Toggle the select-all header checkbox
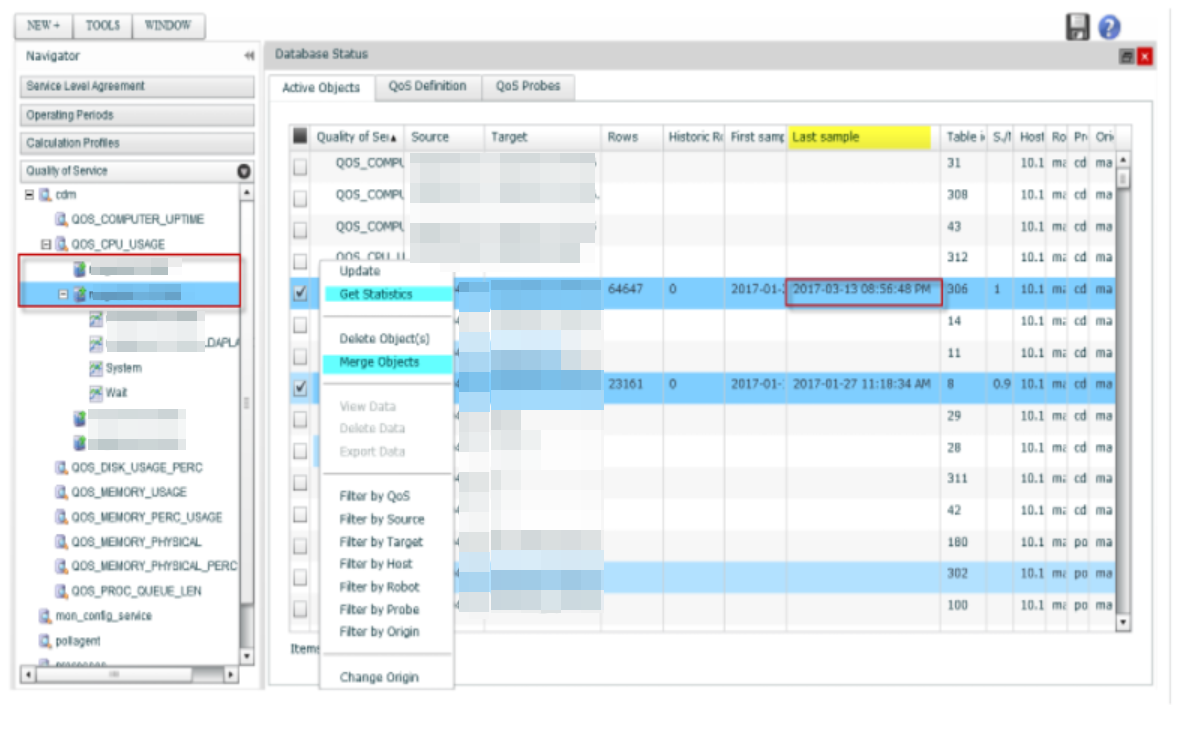The width and height of the screenshot is (1197, 731). click(300, 137)
